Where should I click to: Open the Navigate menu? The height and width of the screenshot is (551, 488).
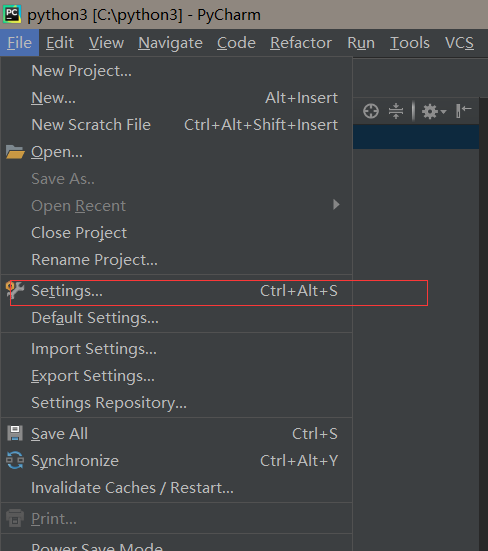coord(170,43)
